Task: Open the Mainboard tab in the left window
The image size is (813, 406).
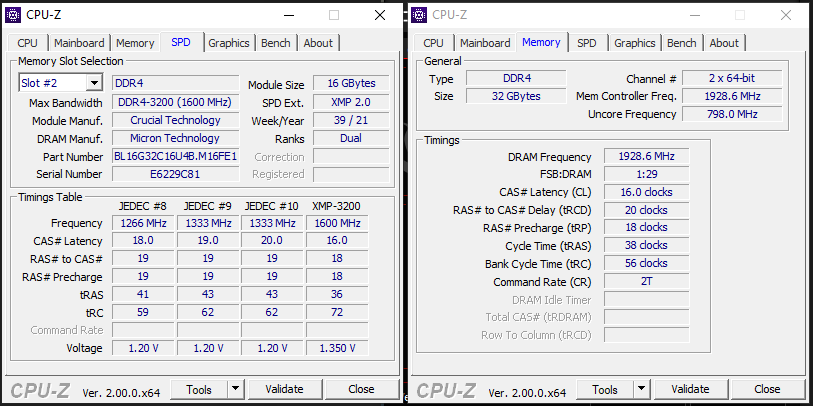Action: (79, 43)
